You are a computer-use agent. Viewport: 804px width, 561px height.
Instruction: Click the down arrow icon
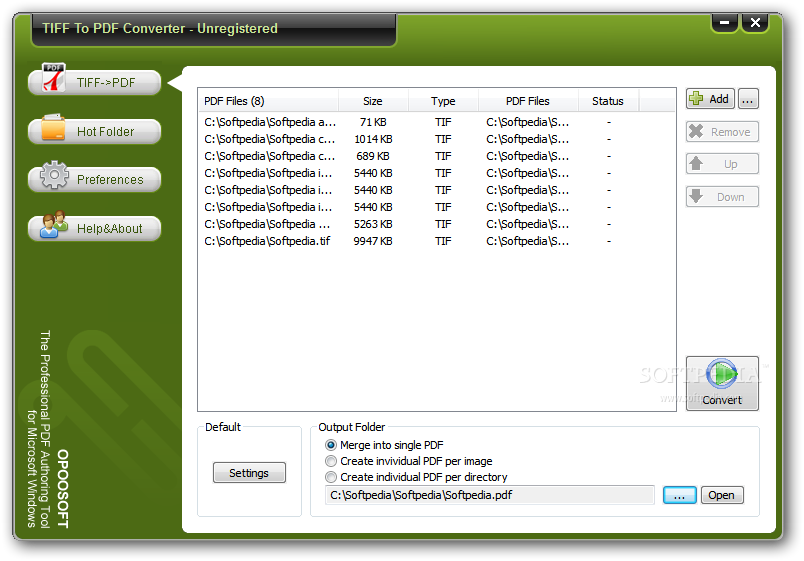[696, 196]
